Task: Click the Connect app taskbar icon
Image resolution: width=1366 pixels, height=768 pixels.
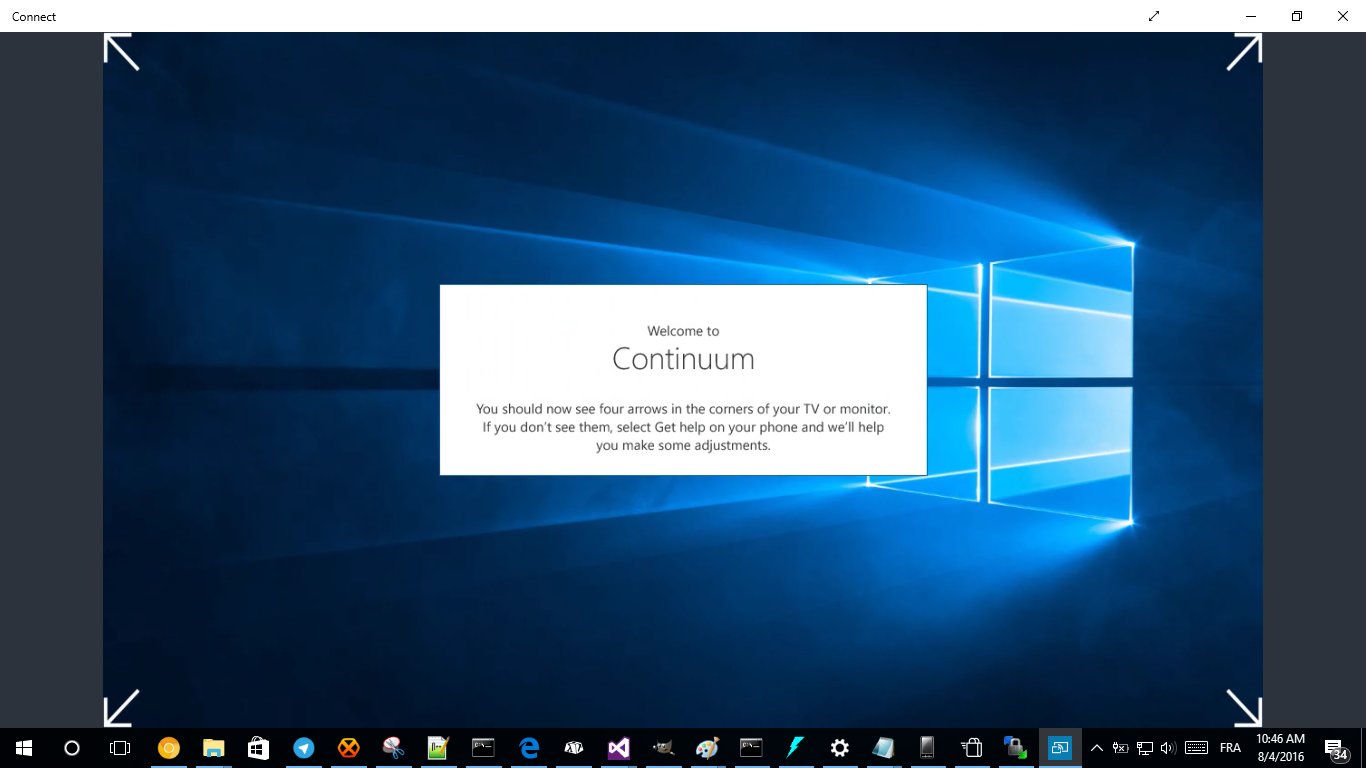Action: point(1060,748)
